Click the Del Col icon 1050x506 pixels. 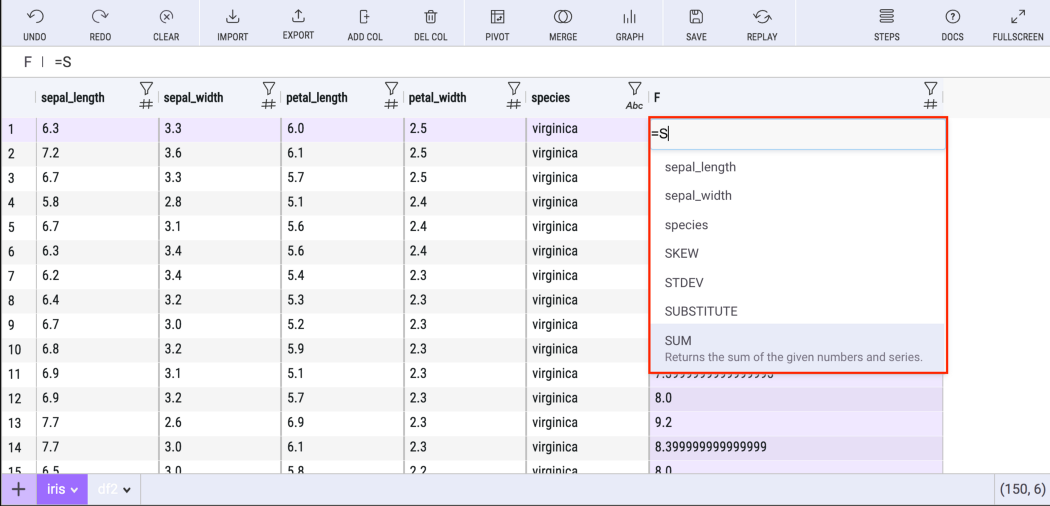430,17
